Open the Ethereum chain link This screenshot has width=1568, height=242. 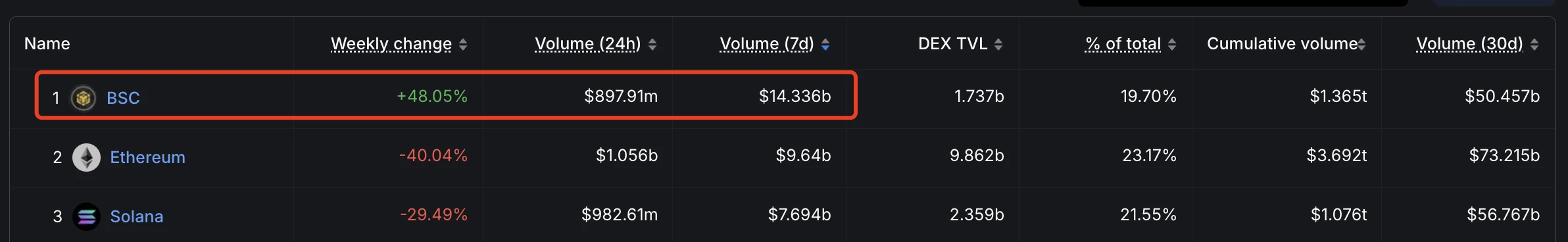tap(147, 157)
